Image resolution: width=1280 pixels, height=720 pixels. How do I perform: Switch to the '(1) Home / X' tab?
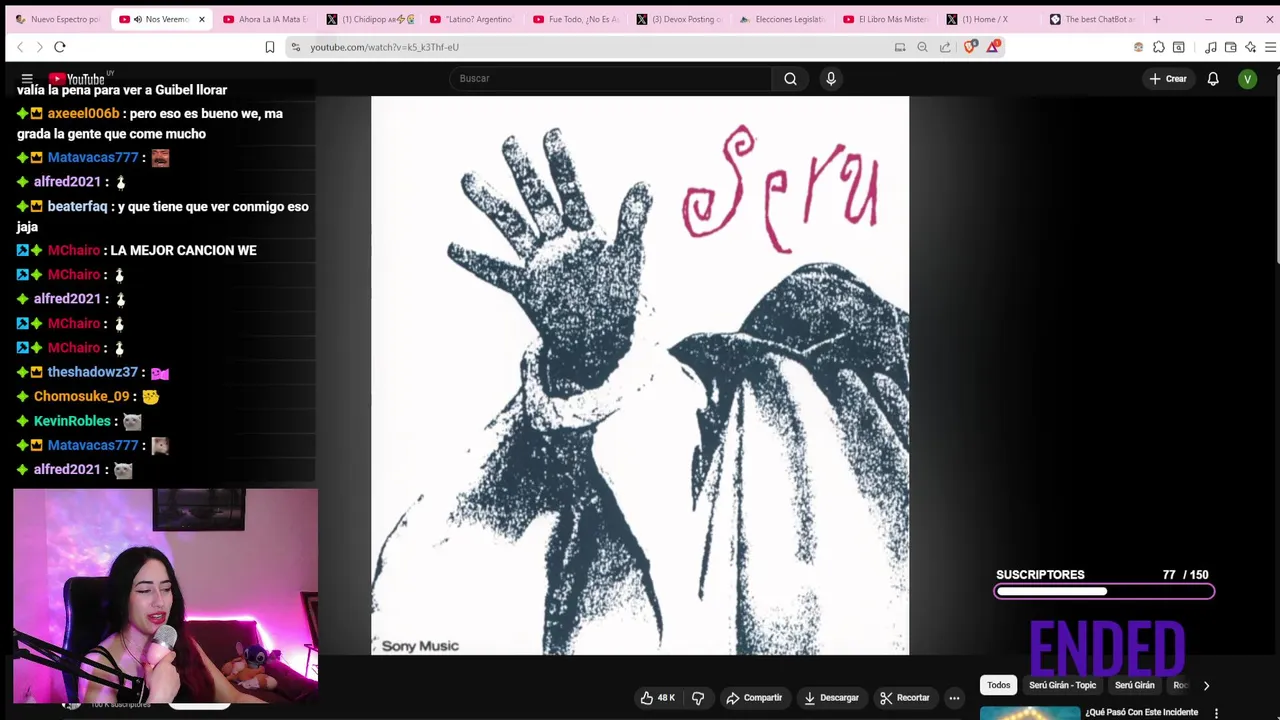coord(990,19)
